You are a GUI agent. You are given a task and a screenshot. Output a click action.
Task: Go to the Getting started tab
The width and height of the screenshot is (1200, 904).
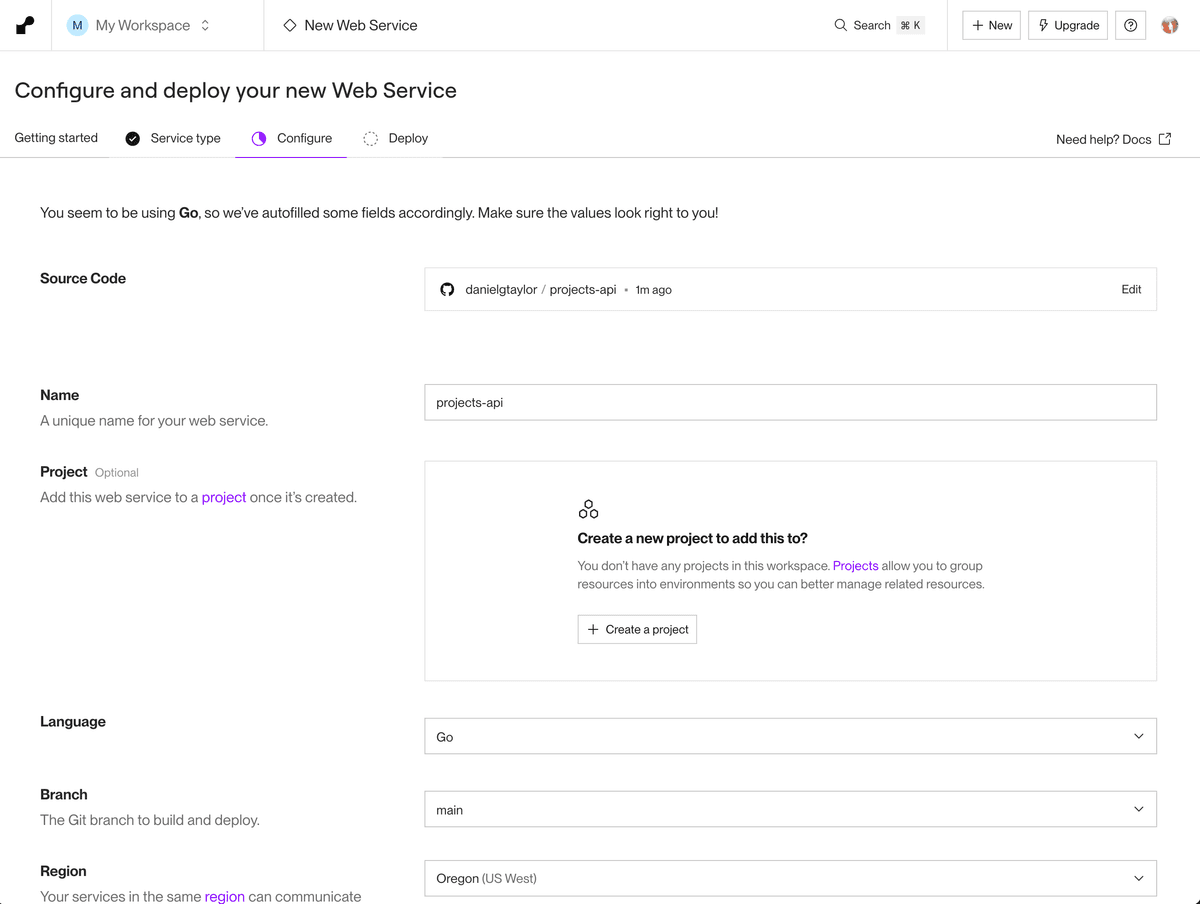click(x=56, y=138)
